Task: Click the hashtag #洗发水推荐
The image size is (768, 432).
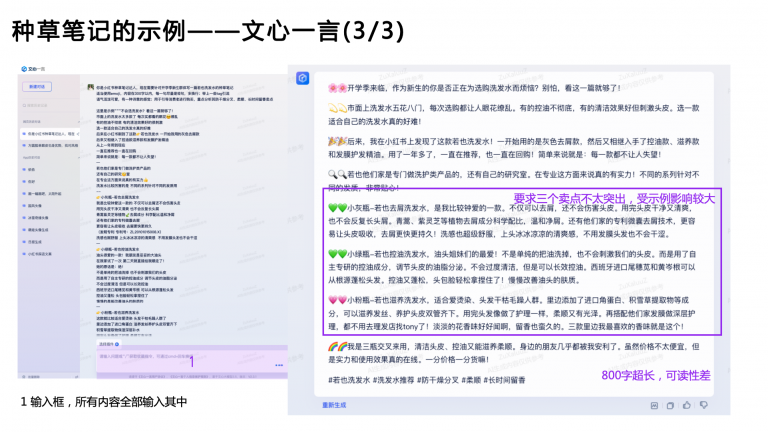Action: (x=393, y=380)
